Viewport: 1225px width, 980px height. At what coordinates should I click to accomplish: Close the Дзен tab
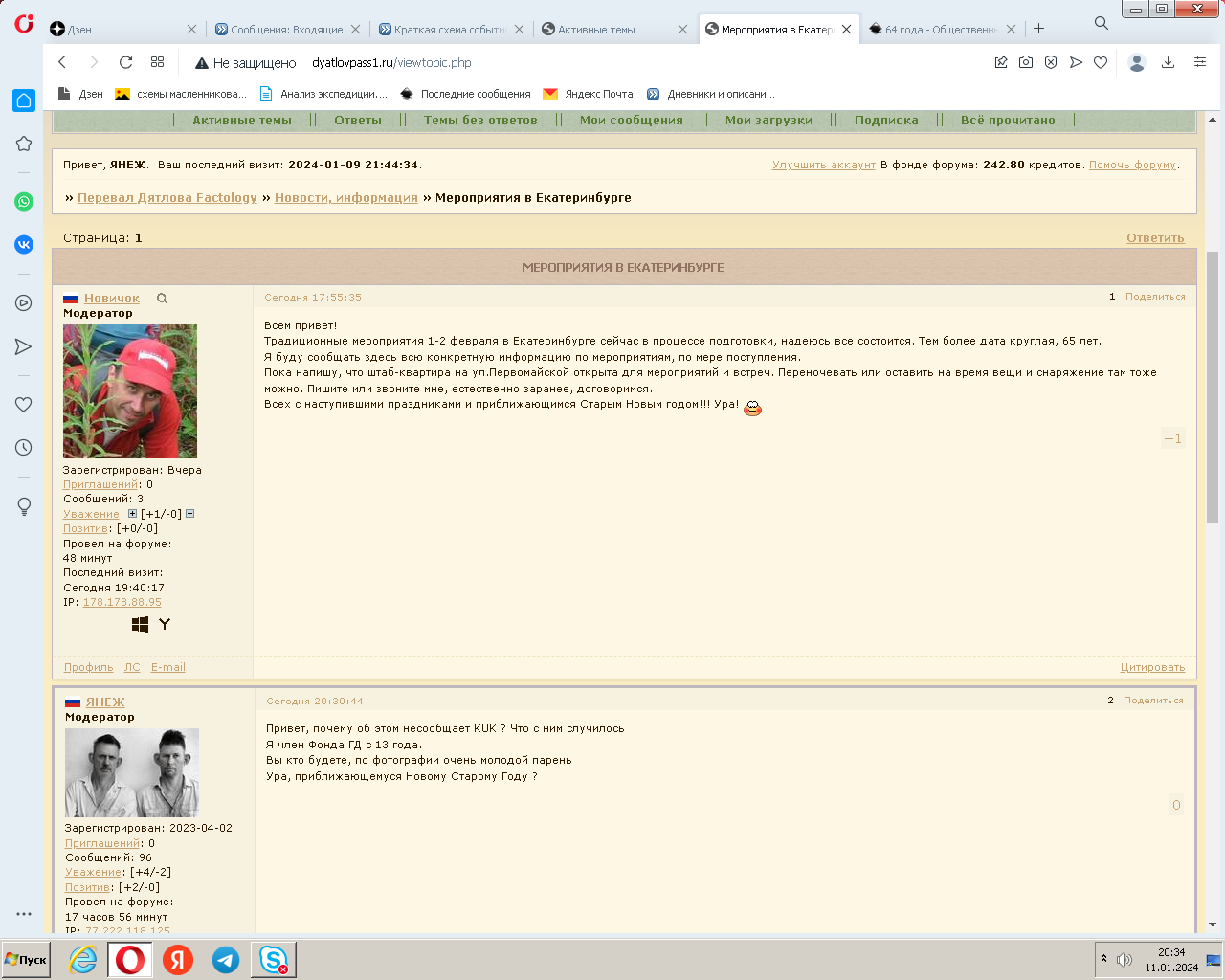pos(191,30)
